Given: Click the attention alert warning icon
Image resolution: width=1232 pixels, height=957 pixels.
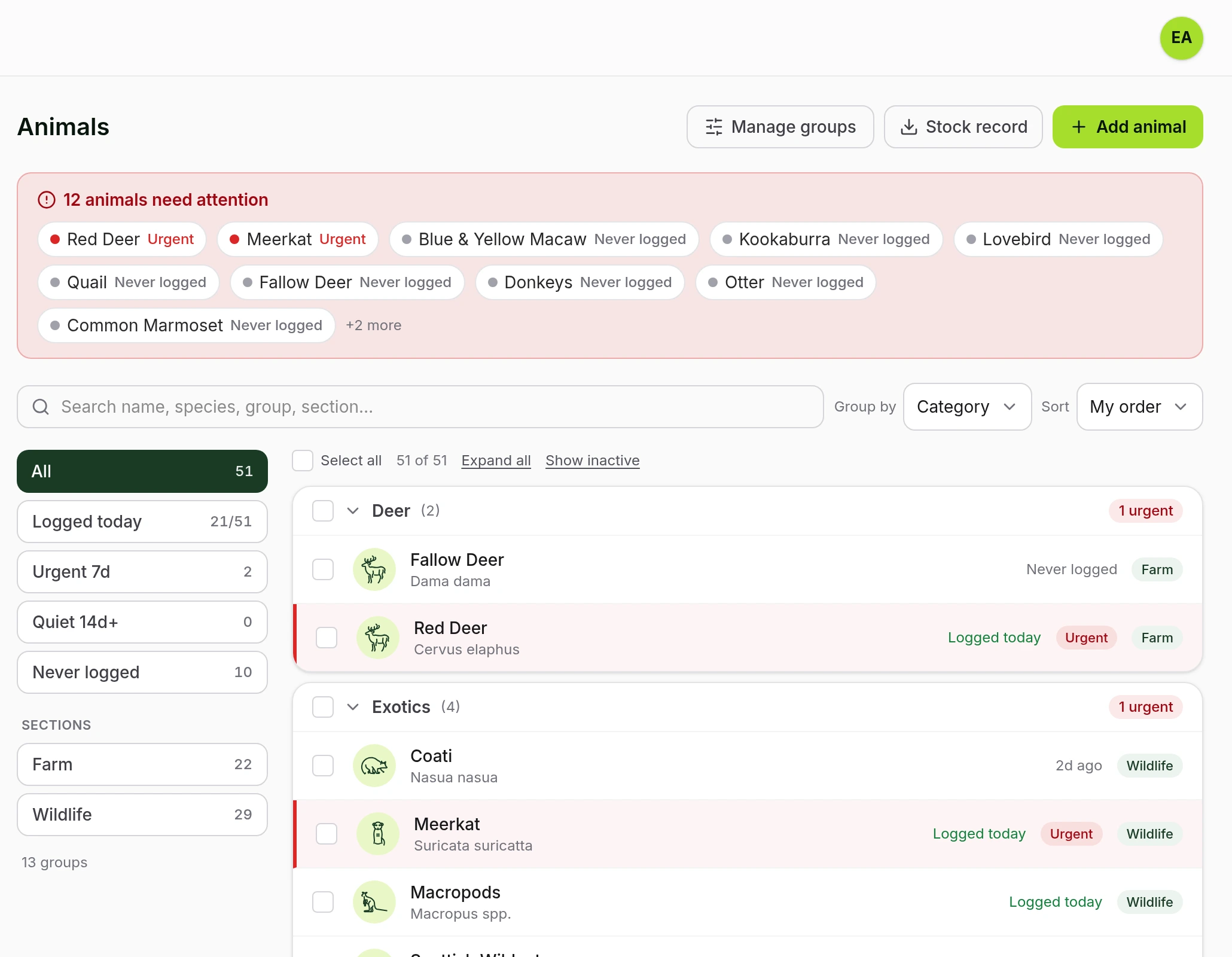Looking at the screenshot, I should (47, 200).
